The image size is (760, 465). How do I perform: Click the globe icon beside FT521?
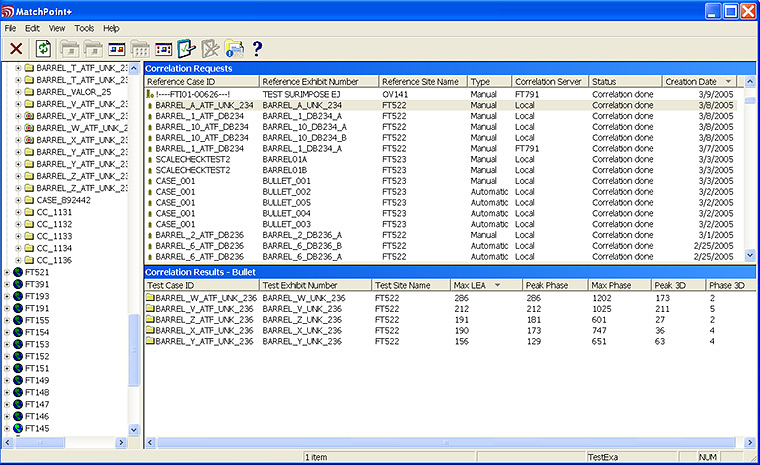click(x=18, y=272)
